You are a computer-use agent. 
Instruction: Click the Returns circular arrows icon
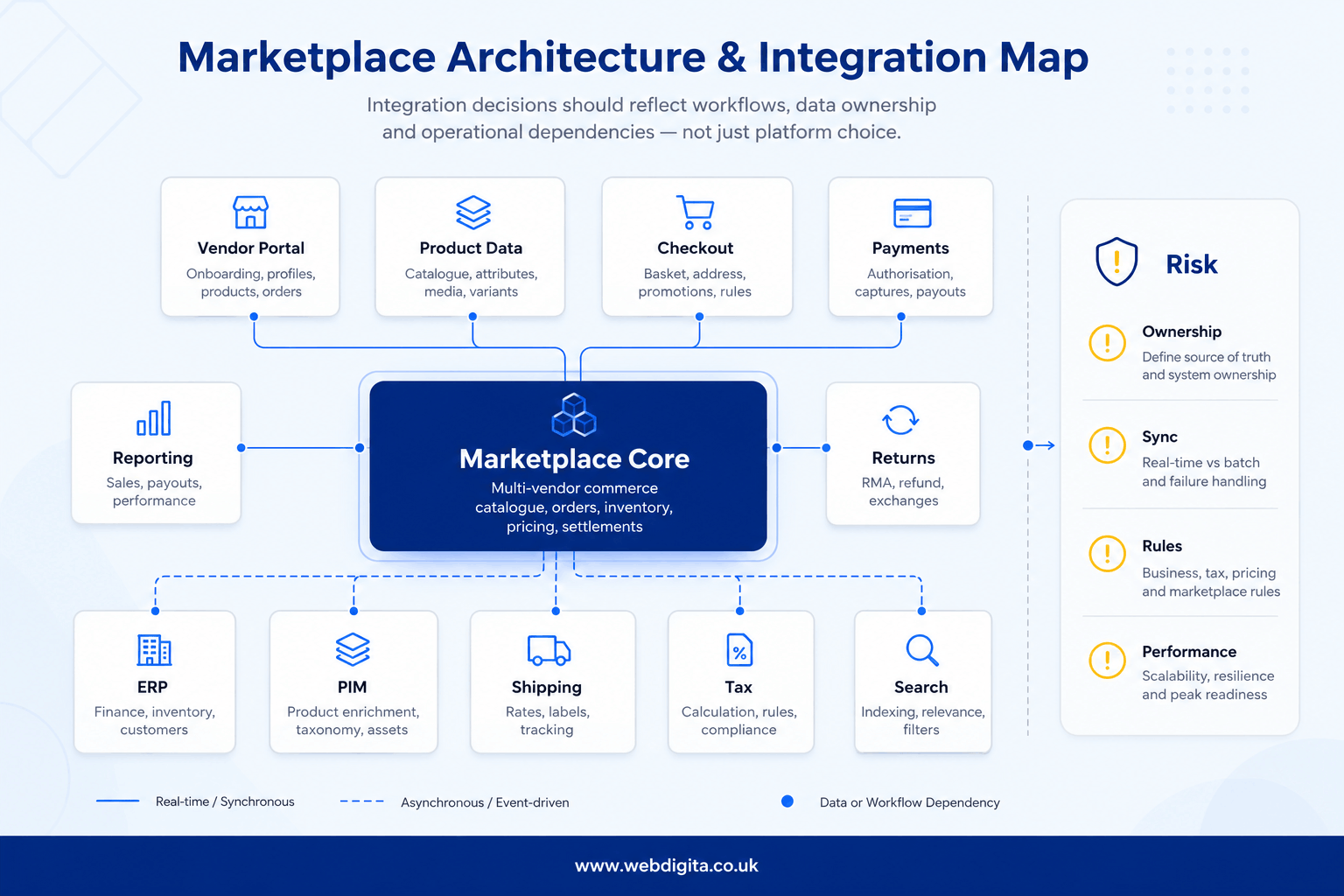[900, 419]
